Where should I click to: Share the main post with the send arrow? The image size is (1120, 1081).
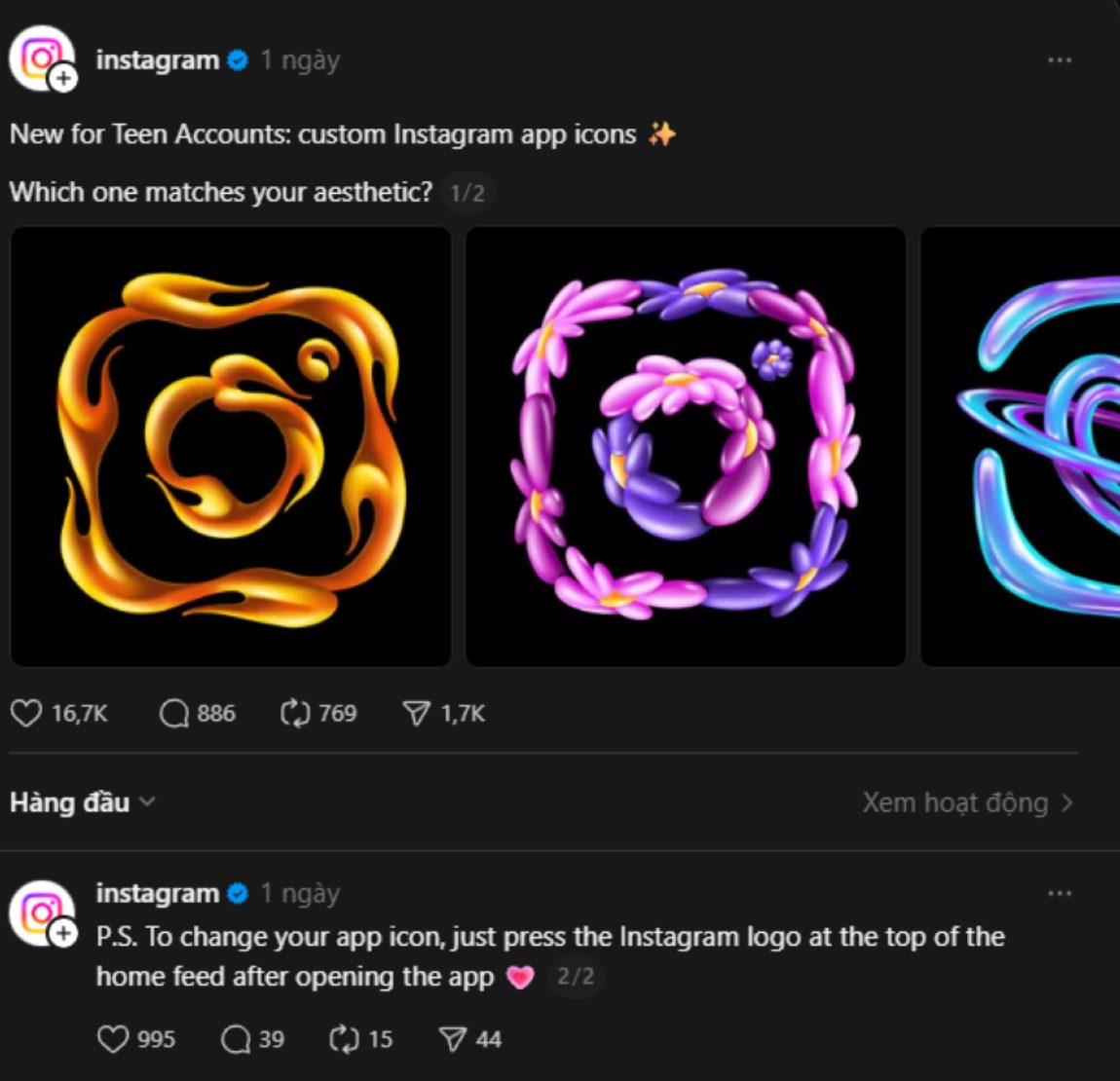(416, 713)
